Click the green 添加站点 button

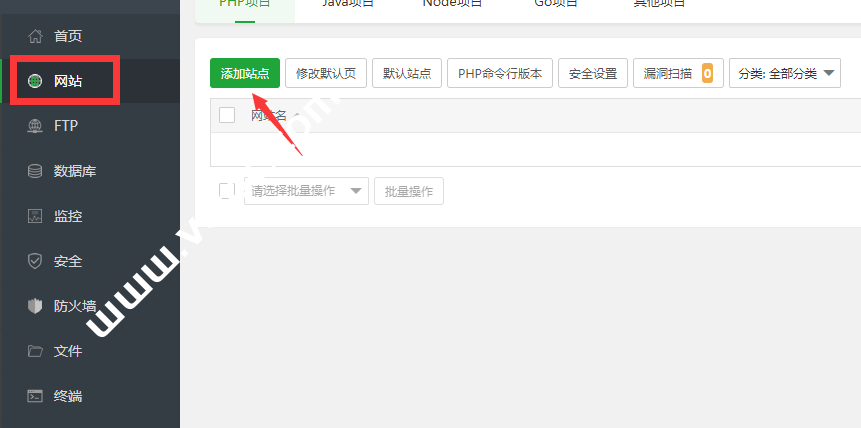[x=245, y=73]
